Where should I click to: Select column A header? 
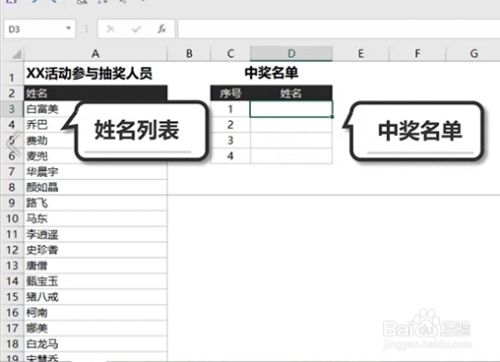(96, 54)
